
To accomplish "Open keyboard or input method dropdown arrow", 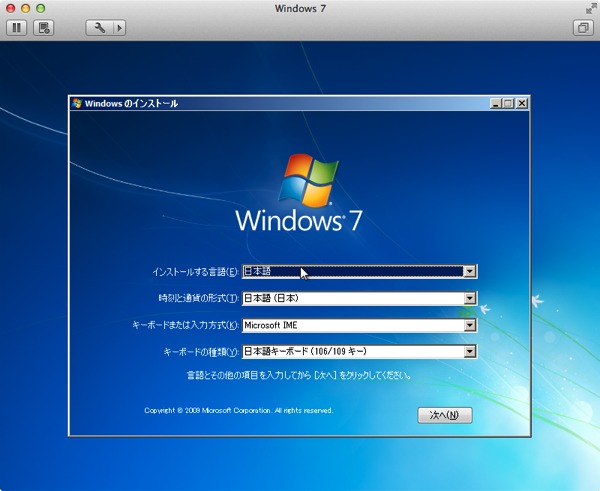I will pos(470,325).
